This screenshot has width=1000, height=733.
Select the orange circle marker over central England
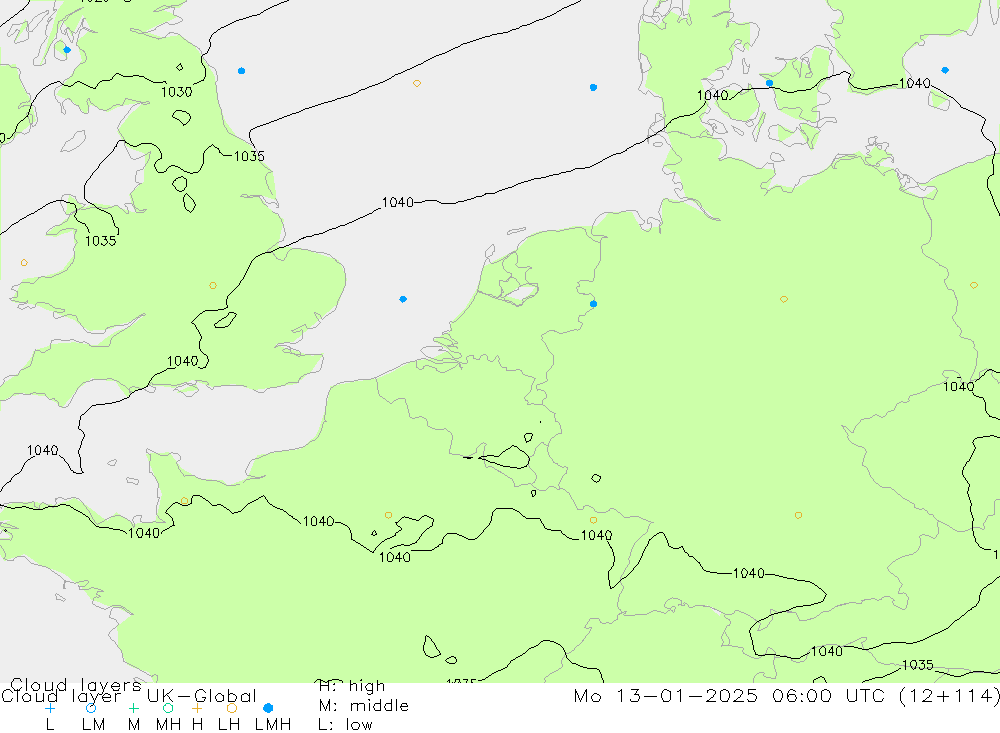(x=213, y=286)
